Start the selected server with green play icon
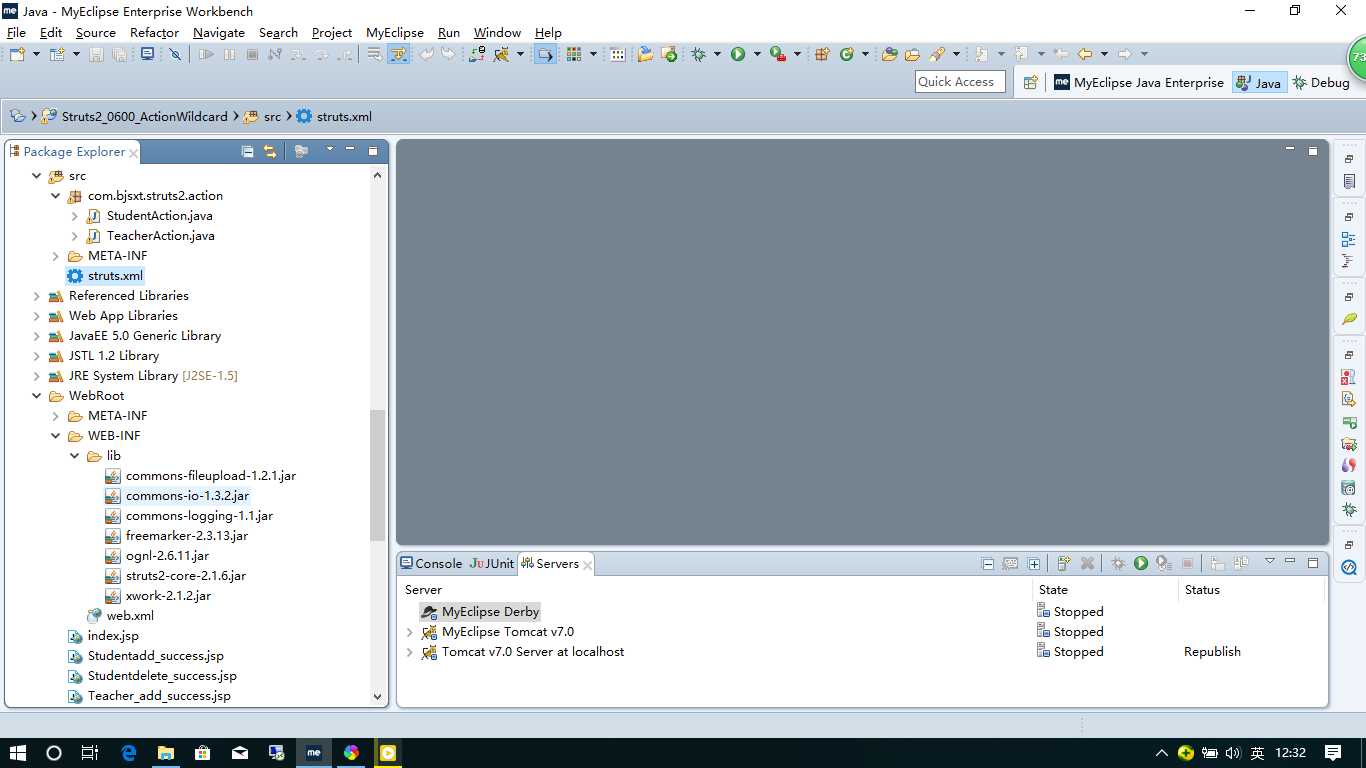Image resolution: width=1366 pixels, height=768 pixels. click(x=1141, y=564)
